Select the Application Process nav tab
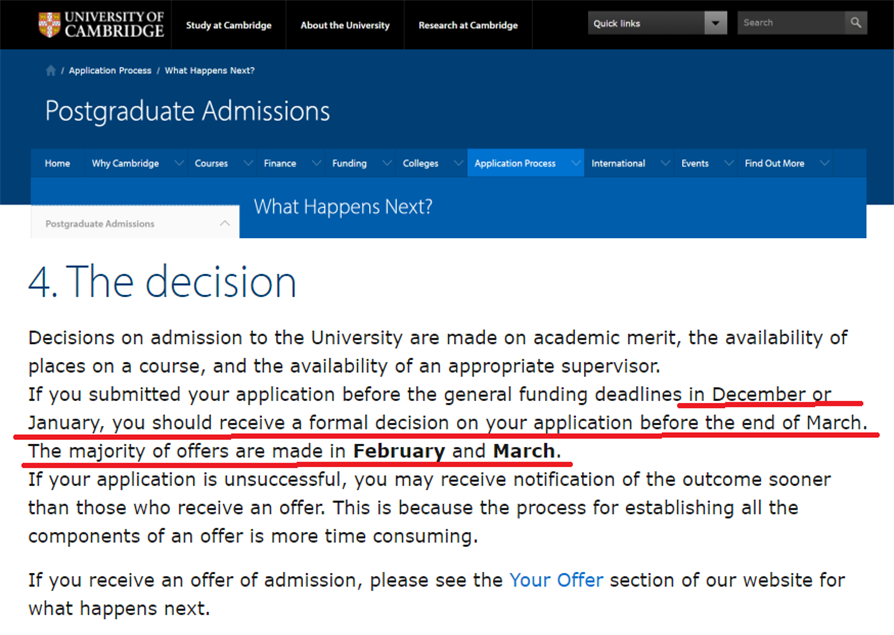This screenshot has height=635, width=894. coord(515,163)
